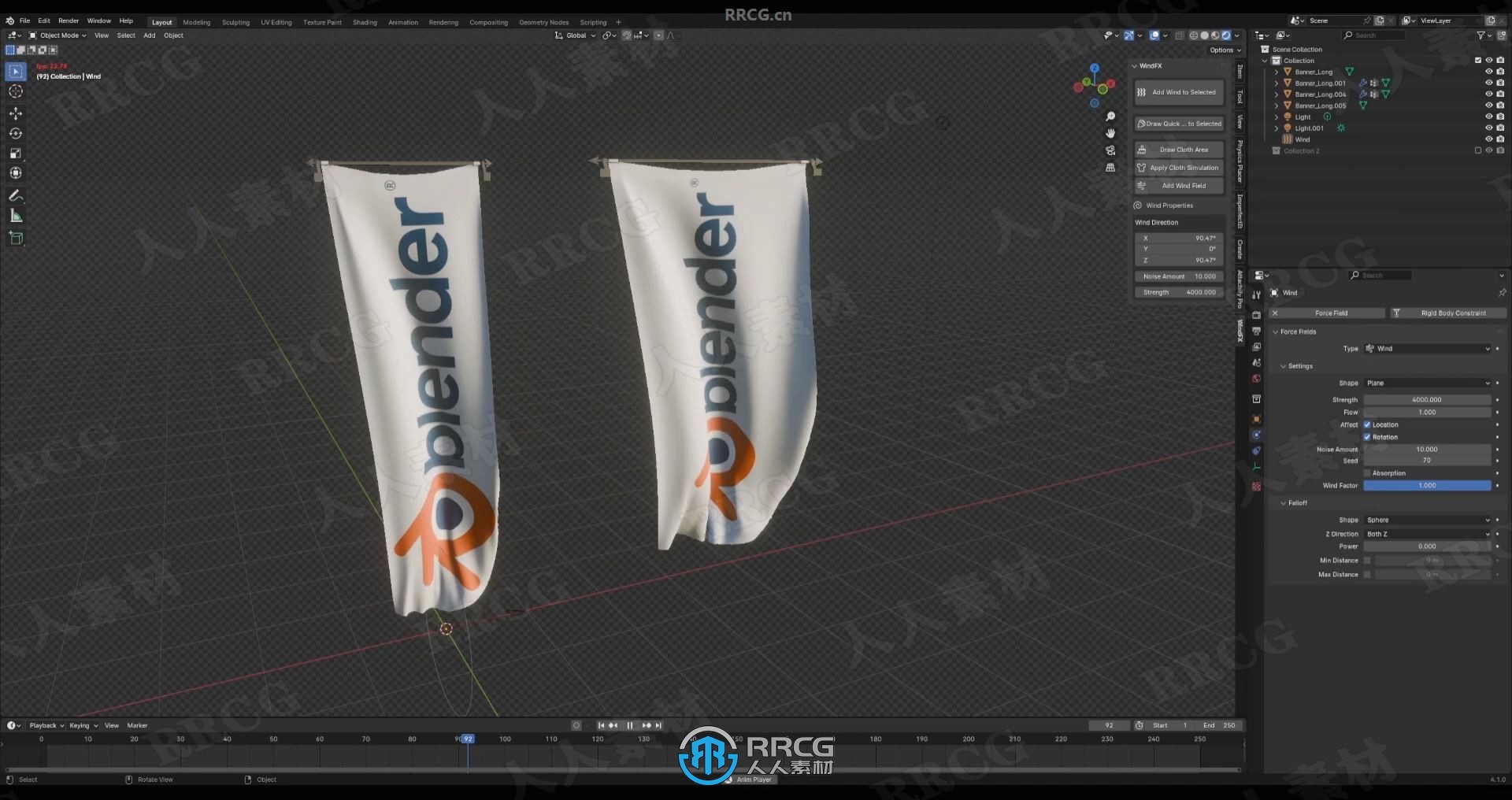This screenshot has width=1512, height=800.
Task: Click the Draw Cloth Area button
Action: [1179, 150]
